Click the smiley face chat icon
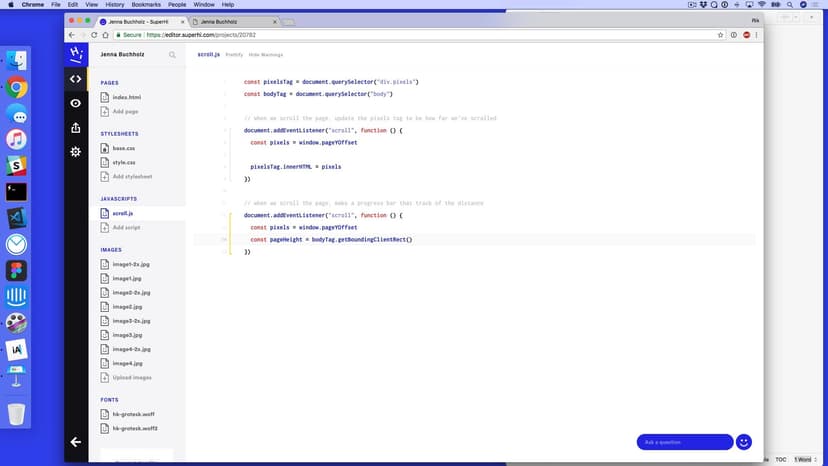828x466 pixels. coord(743,442)
